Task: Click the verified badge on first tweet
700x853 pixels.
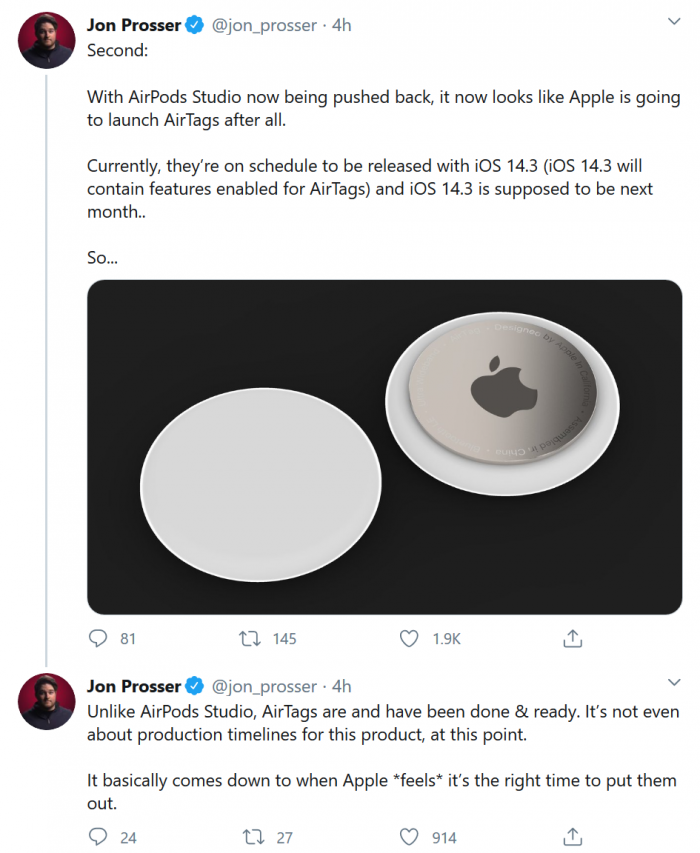Action: click(x=194, y=24)
